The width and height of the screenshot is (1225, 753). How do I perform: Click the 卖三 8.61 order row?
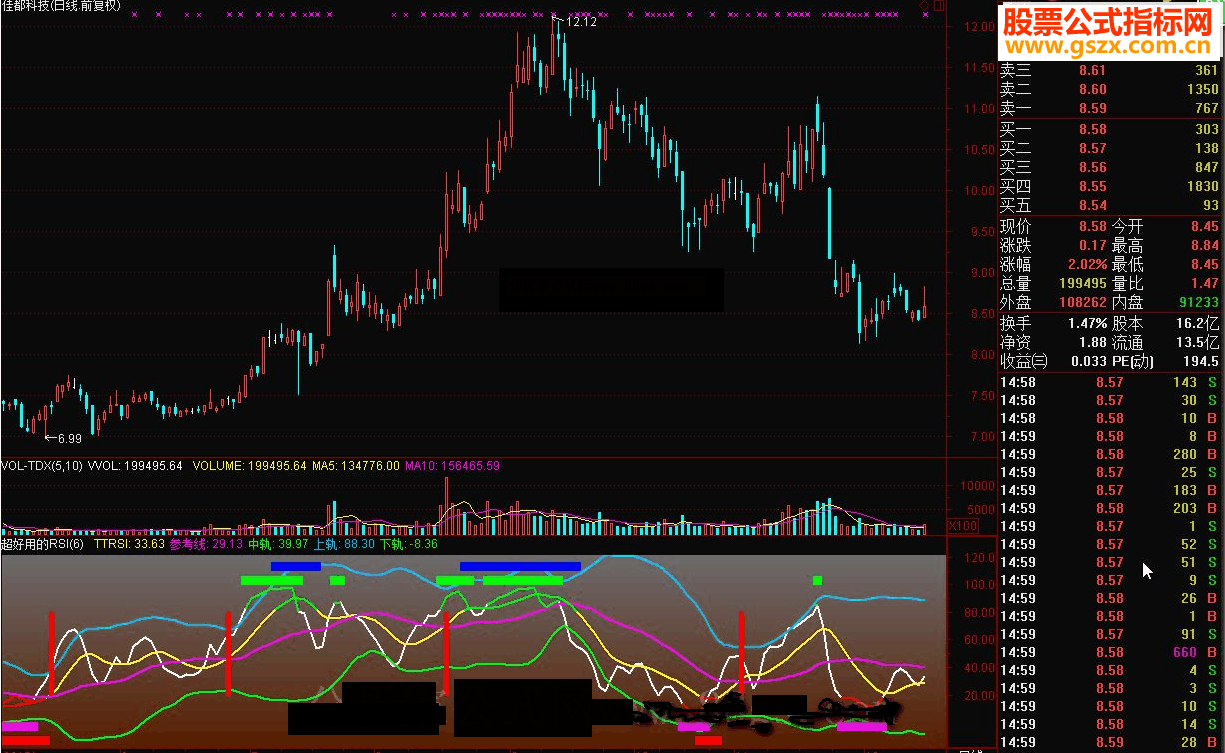[1110, 70]
